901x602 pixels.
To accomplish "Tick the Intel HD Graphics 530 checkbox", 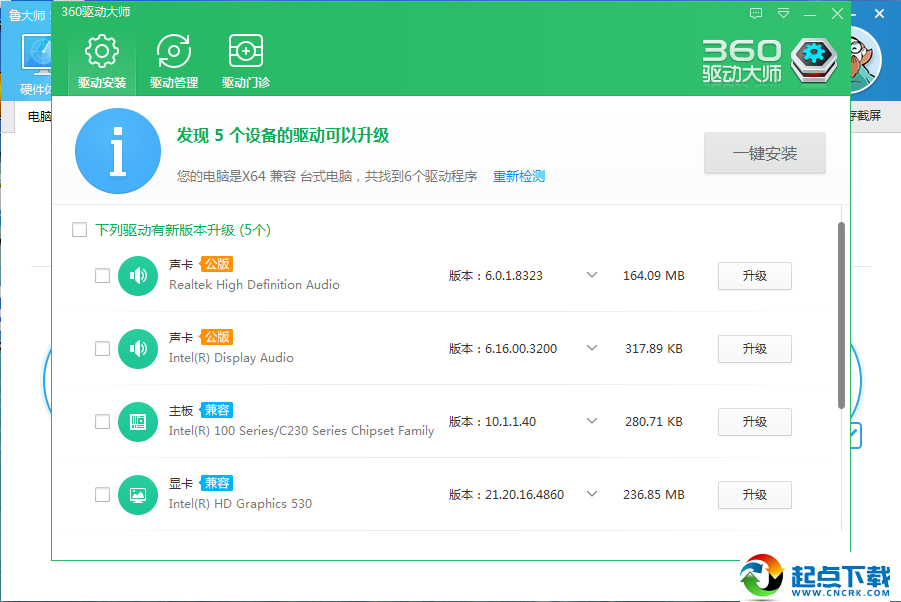I will click(x=102, y=495).
